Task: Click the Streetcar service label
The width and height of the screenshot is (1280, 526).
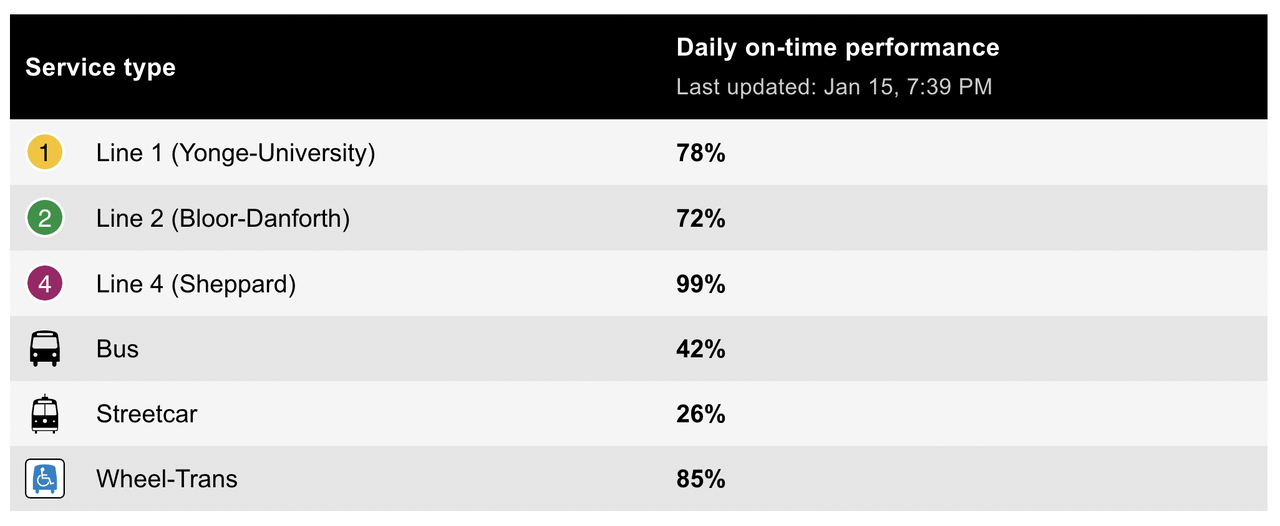Action: pos(146,414)
